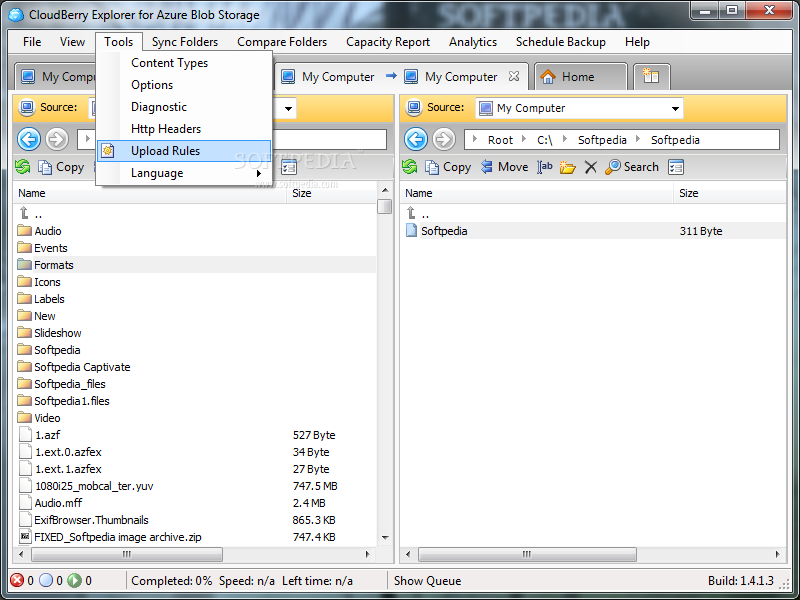
Task: Open properties list icon in right pane toolbar
Action: tap(676, 167)
